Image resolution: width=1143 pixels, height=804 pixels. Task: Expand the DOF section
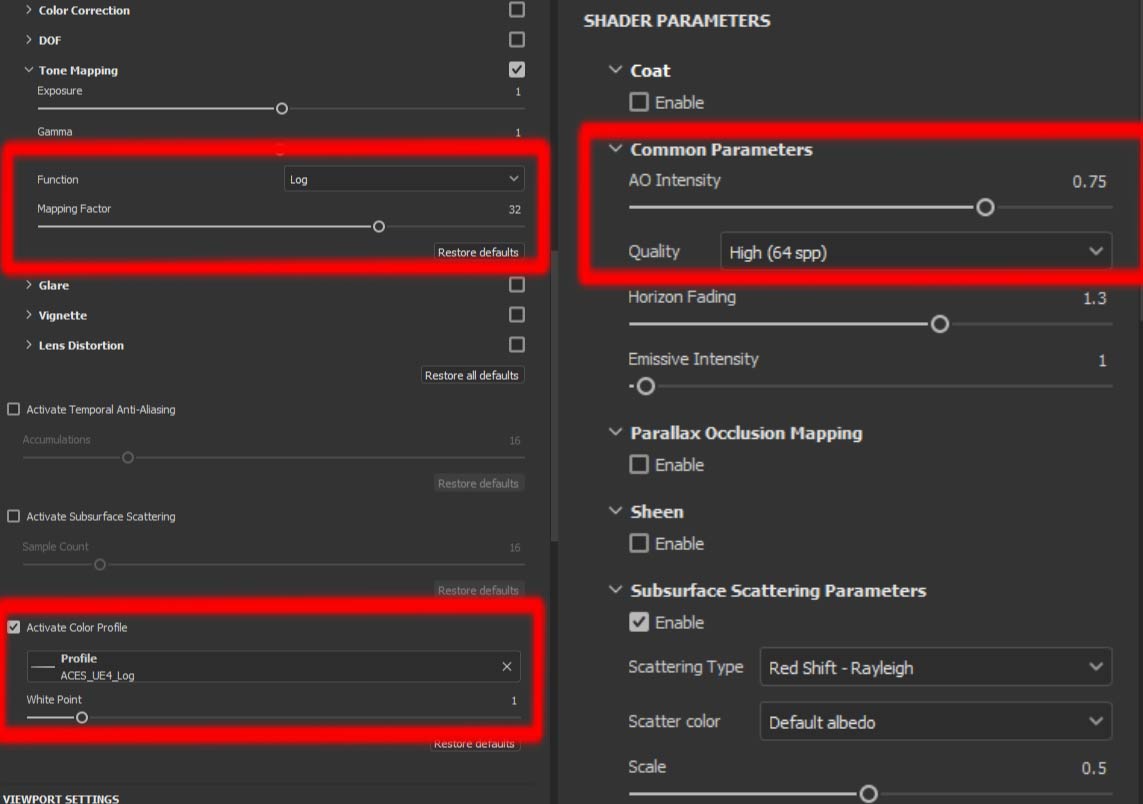click(x=28, y=40)
